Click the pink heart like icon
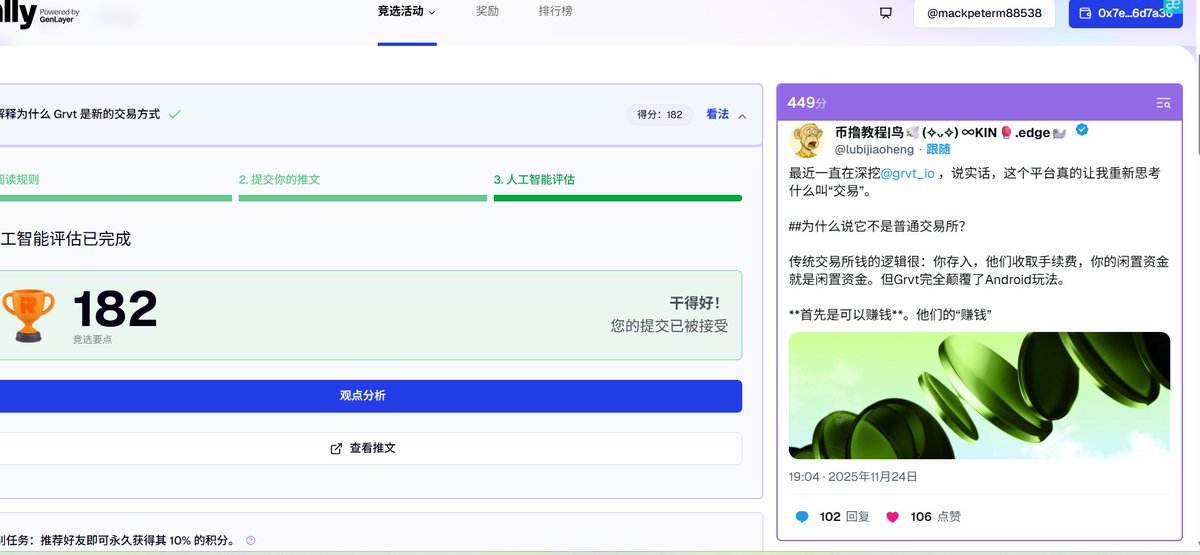 tap(892, 517)
